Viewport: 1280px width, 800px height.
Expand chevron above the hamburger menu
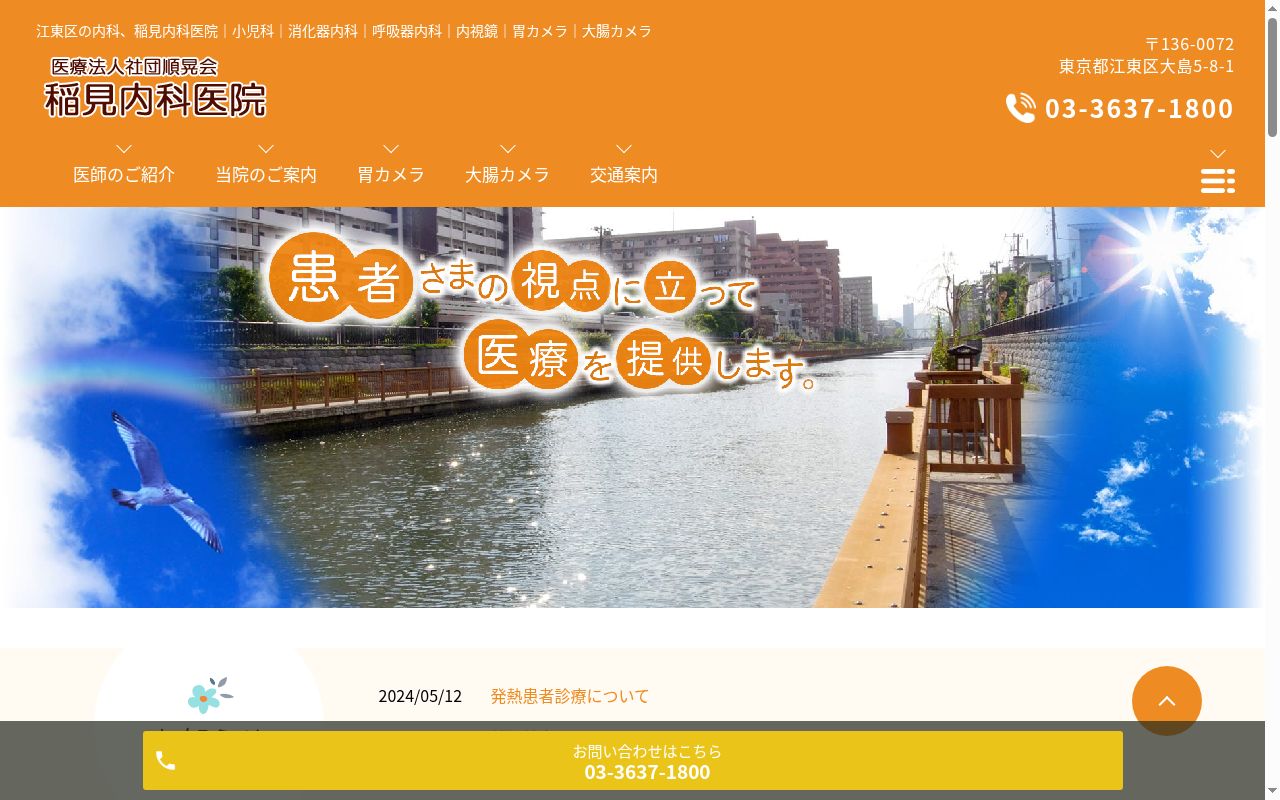pyautogui.click(x=1218, y=154)
